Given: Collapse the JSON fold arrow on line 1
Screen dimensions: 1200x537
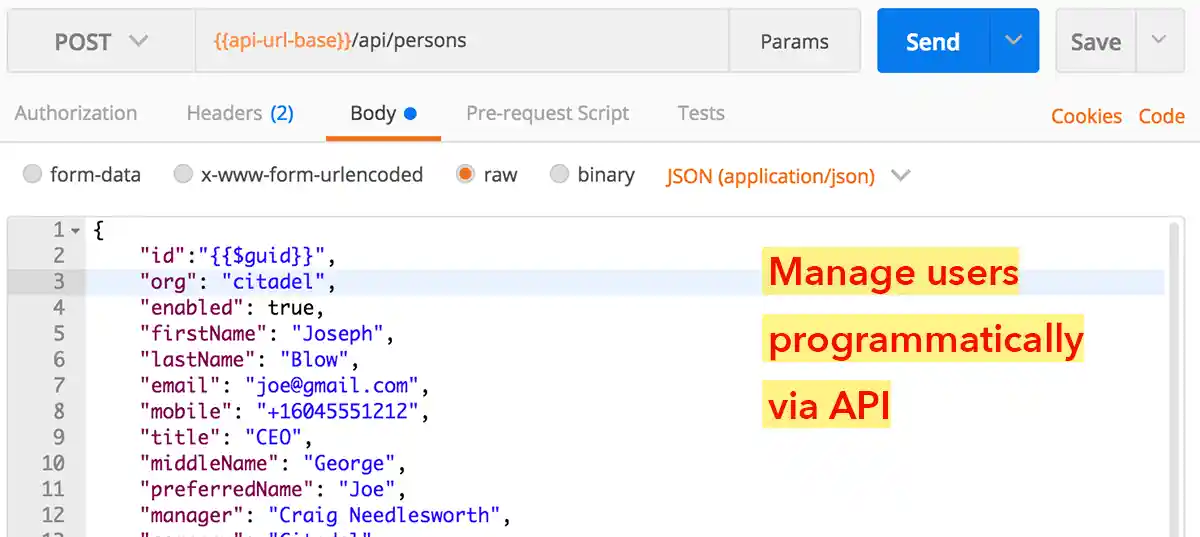Looking at the screenshot, I should (x=75, y=231).
